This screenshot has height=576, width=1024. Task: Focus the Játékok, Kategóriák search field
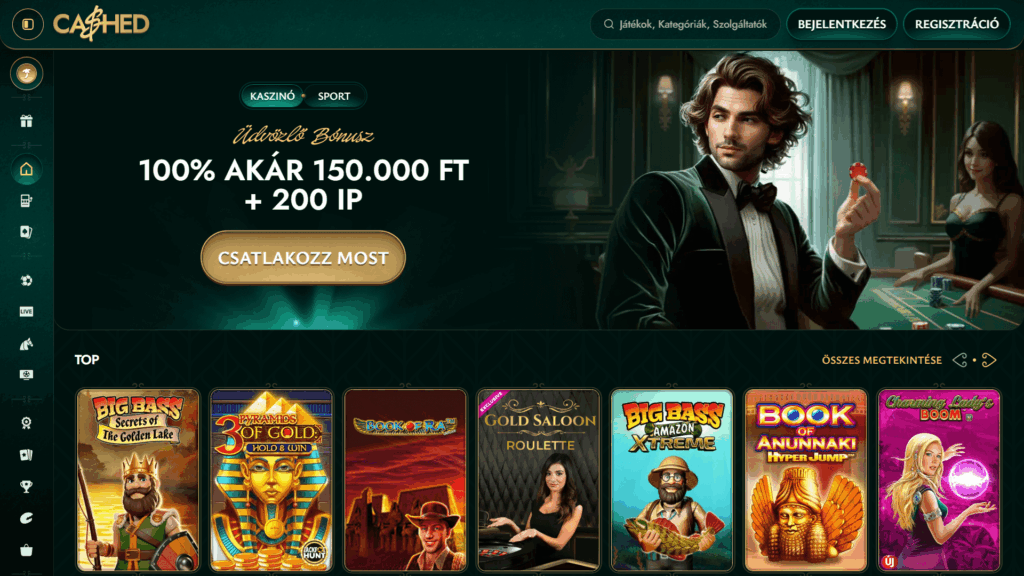(685, 24)
